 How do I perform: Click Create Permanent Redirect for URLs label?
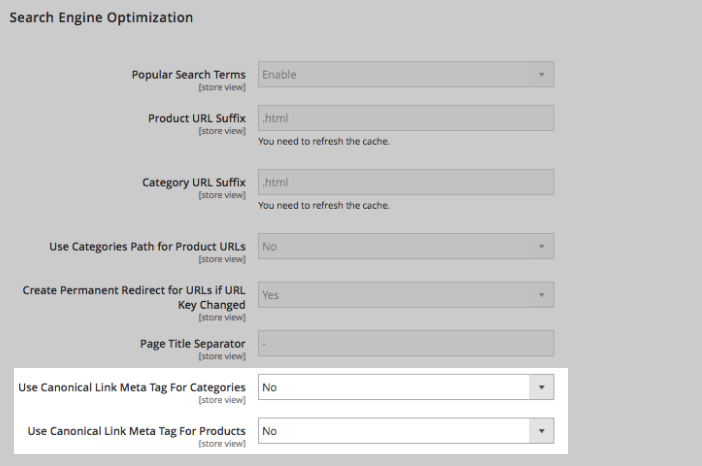tap(134, 297)
